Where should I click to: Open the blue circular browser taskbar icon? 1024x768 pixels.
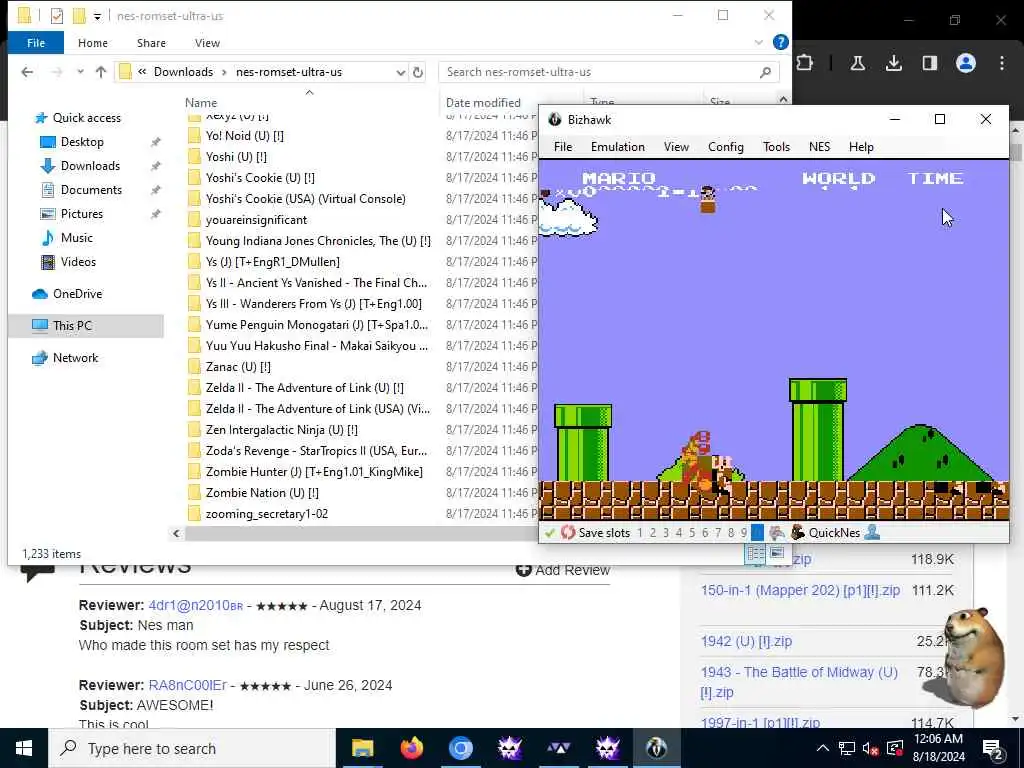point(460,748)
